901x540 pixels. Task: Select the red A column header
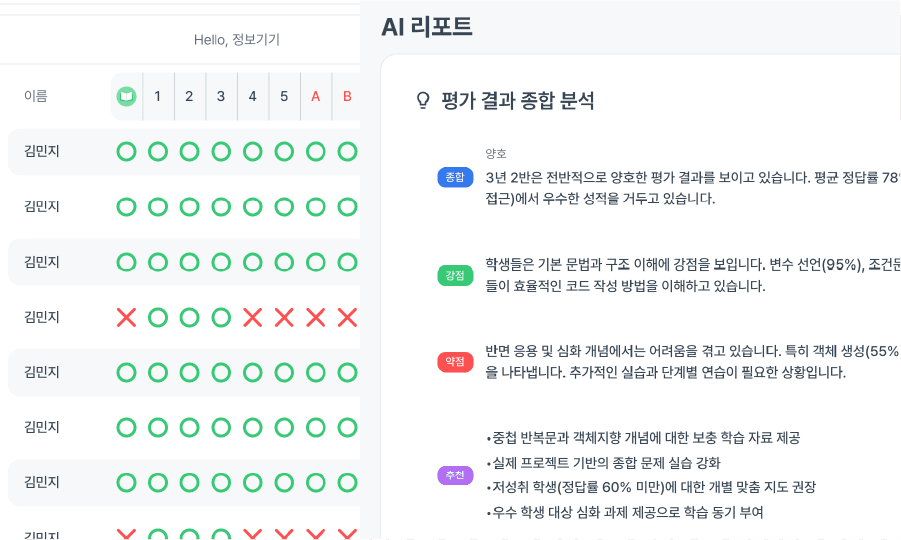[x=315, y=97]
